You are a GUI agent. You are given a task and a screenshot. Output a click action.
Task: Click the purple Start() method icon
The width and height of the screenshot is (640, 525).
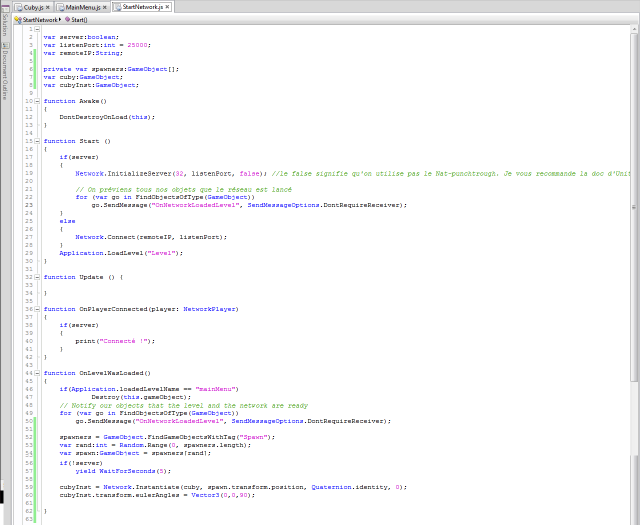67,19
